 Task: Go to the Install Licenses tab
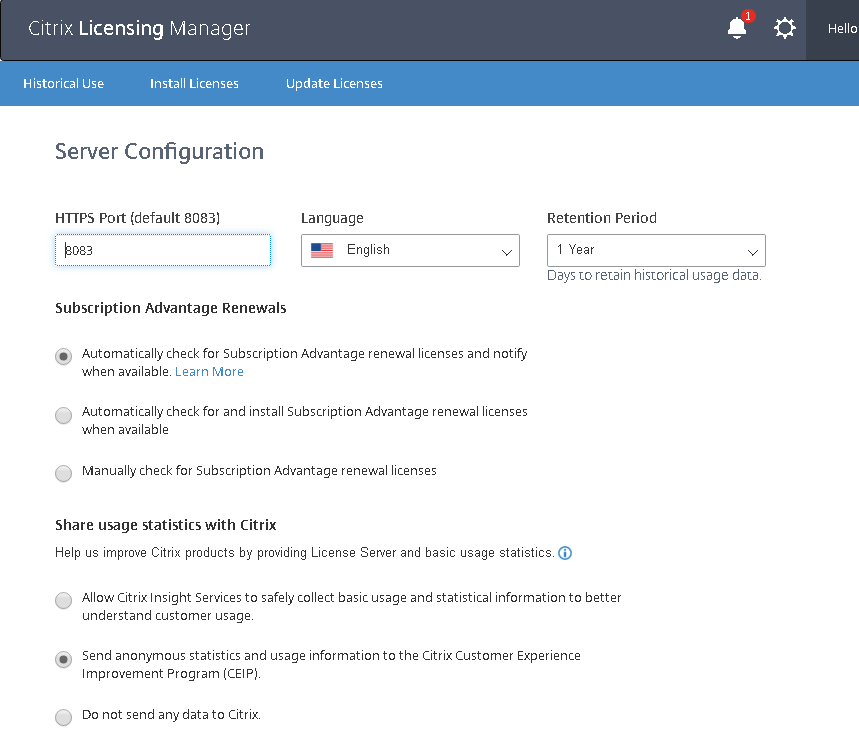pyautogui.click(x=194, y=84)
